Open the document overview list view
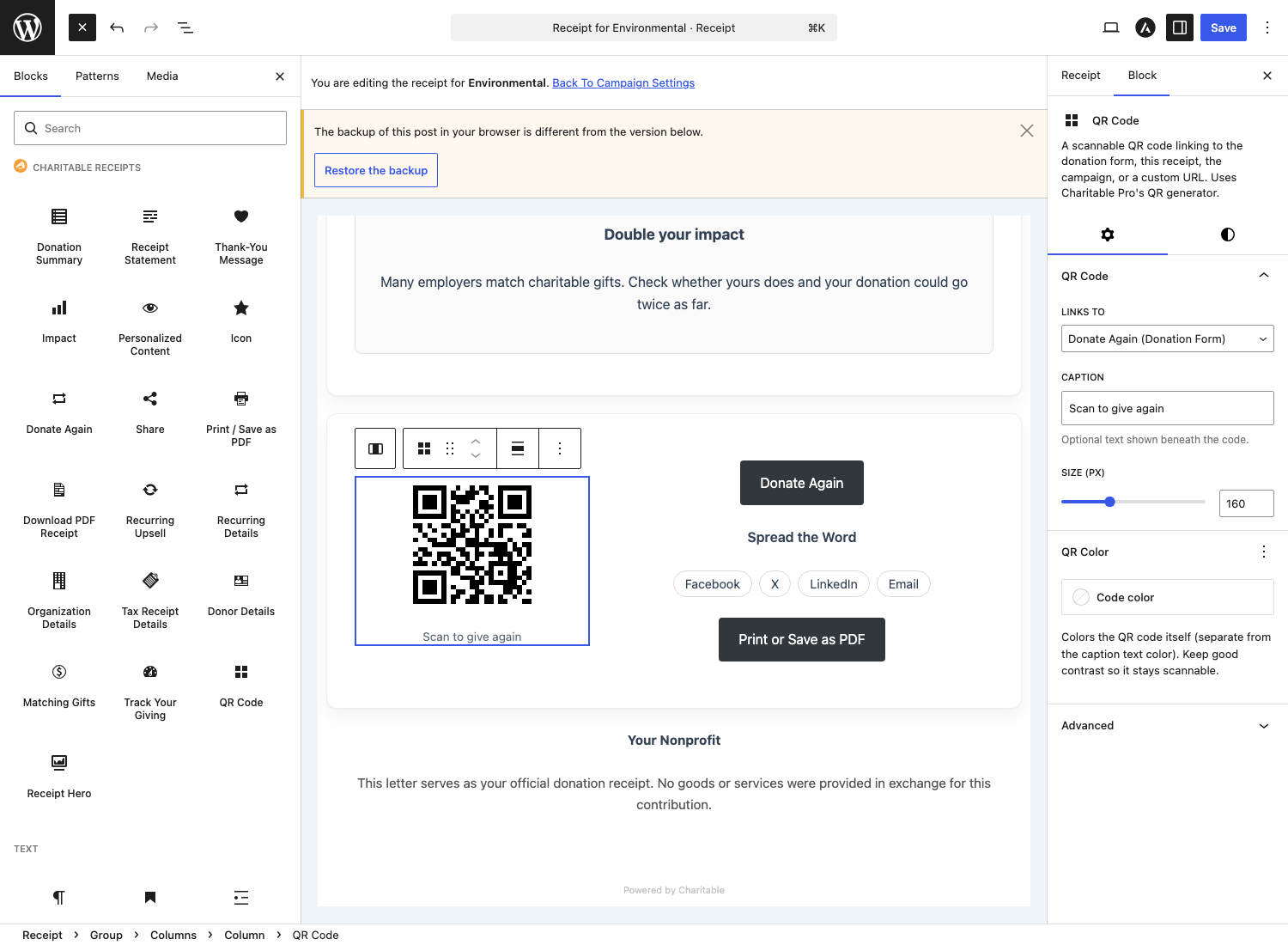The width and height of the screenshot is (1288, 945). coord(185,27)
